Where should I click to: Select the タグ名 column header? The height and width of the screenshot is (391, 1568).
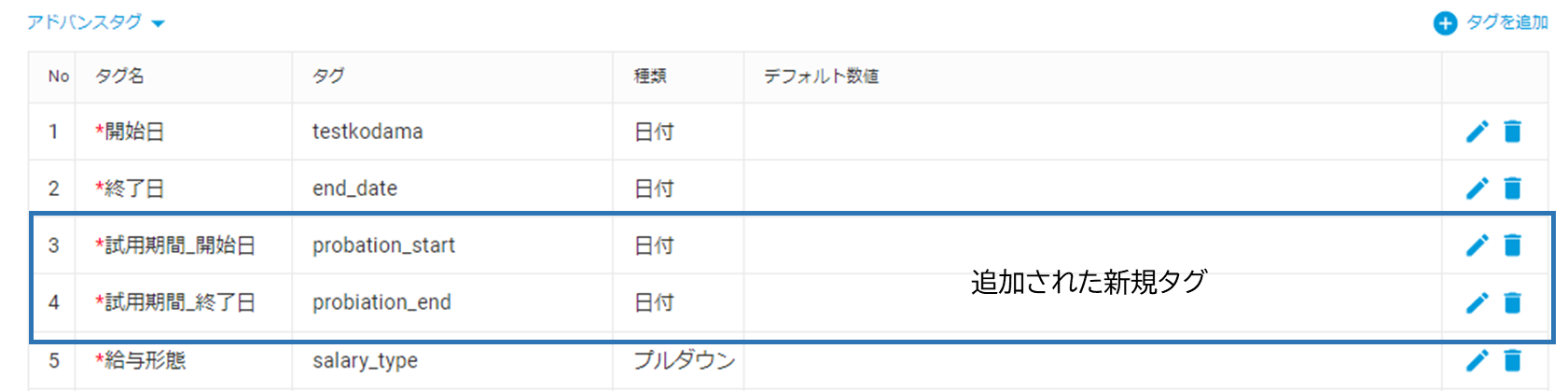coord(119,76)
